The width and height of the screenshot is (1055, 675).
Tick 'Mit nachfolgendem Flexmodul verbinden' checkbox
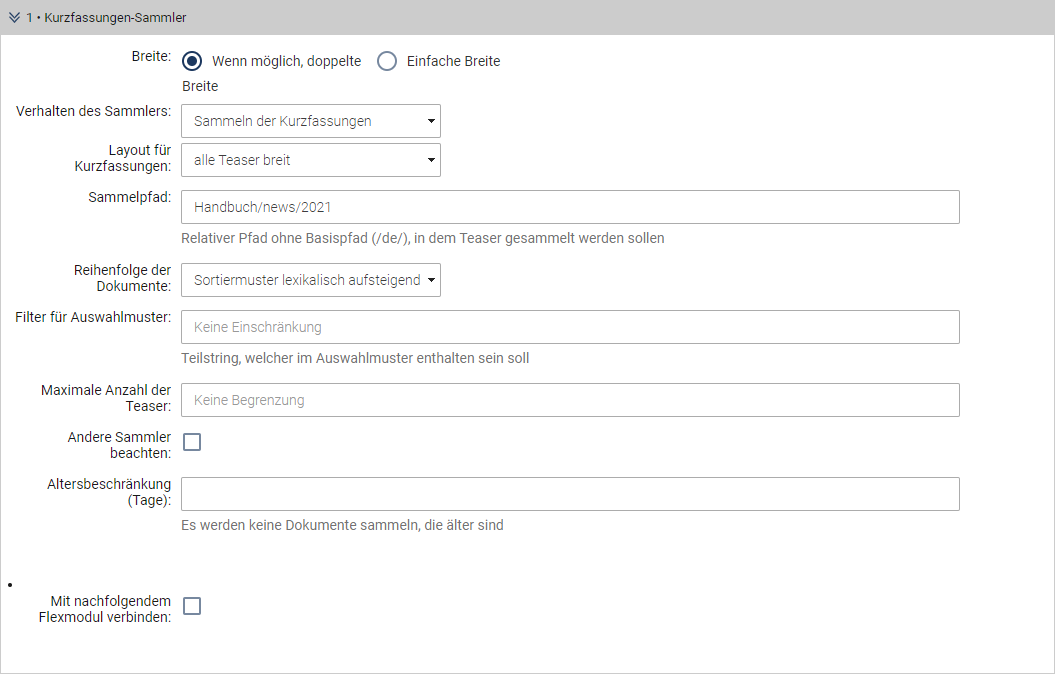click(x=192, y=606)
